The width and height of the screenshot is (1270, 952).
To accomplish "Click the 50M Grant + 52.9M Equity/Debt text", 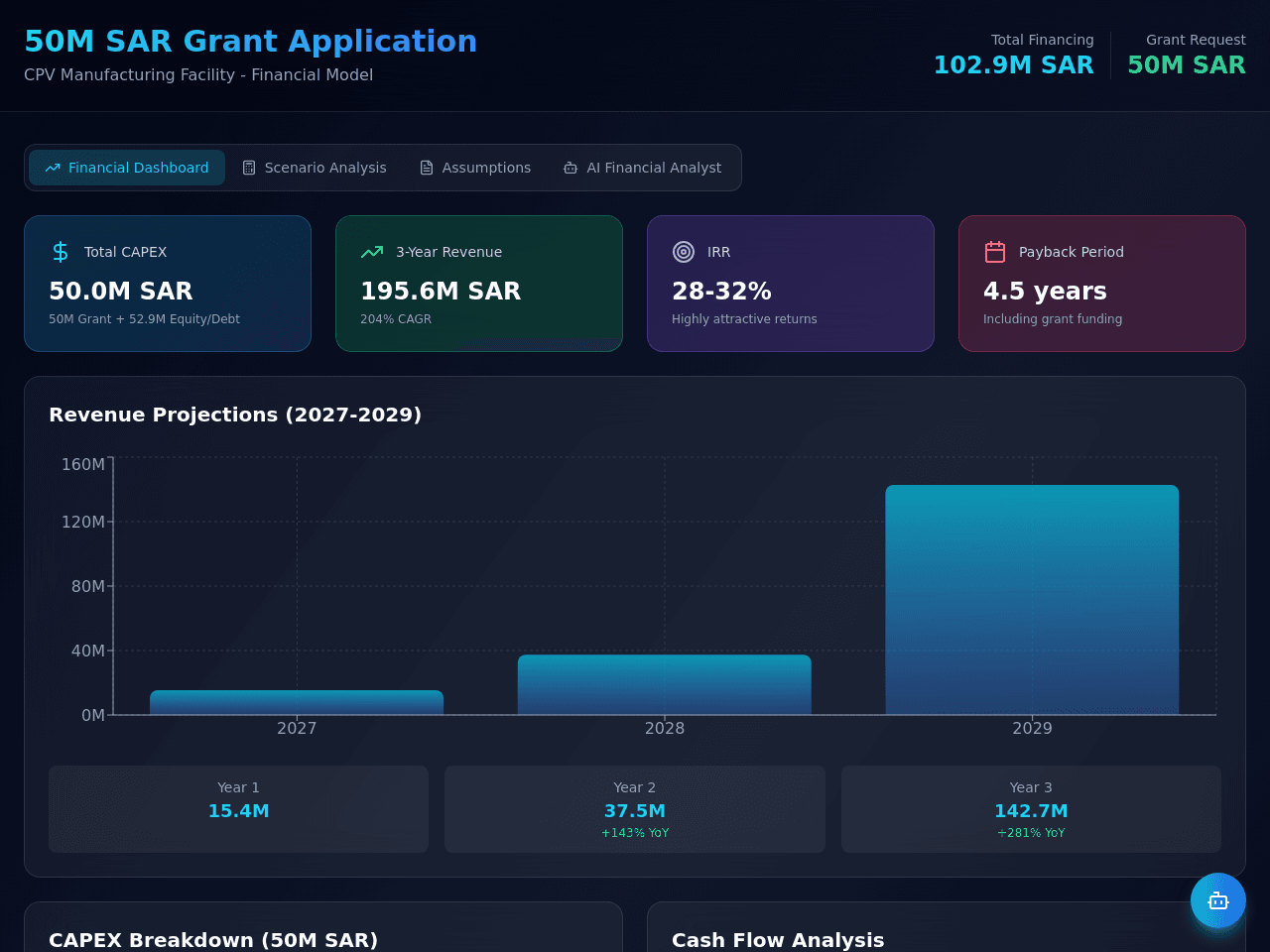I will pos(144,319).
